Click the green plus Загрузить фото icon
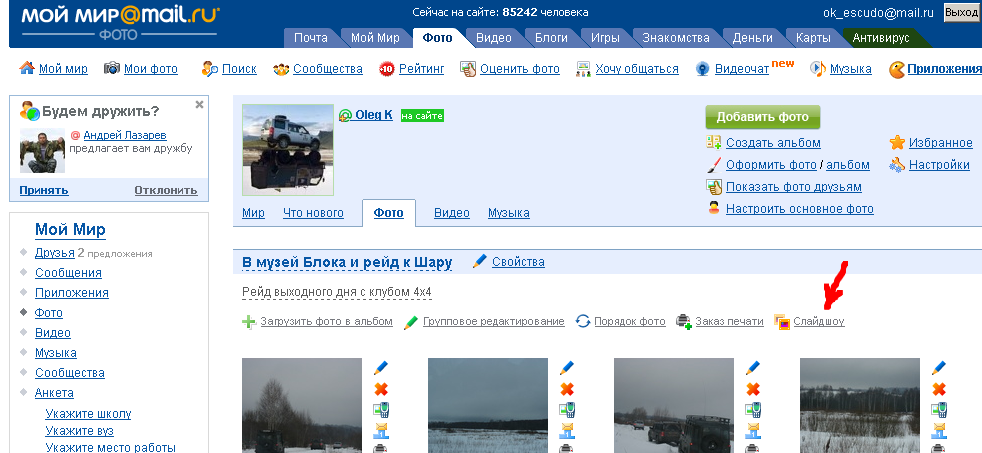This screenshot has width=982, height=453. coord(249,322)
